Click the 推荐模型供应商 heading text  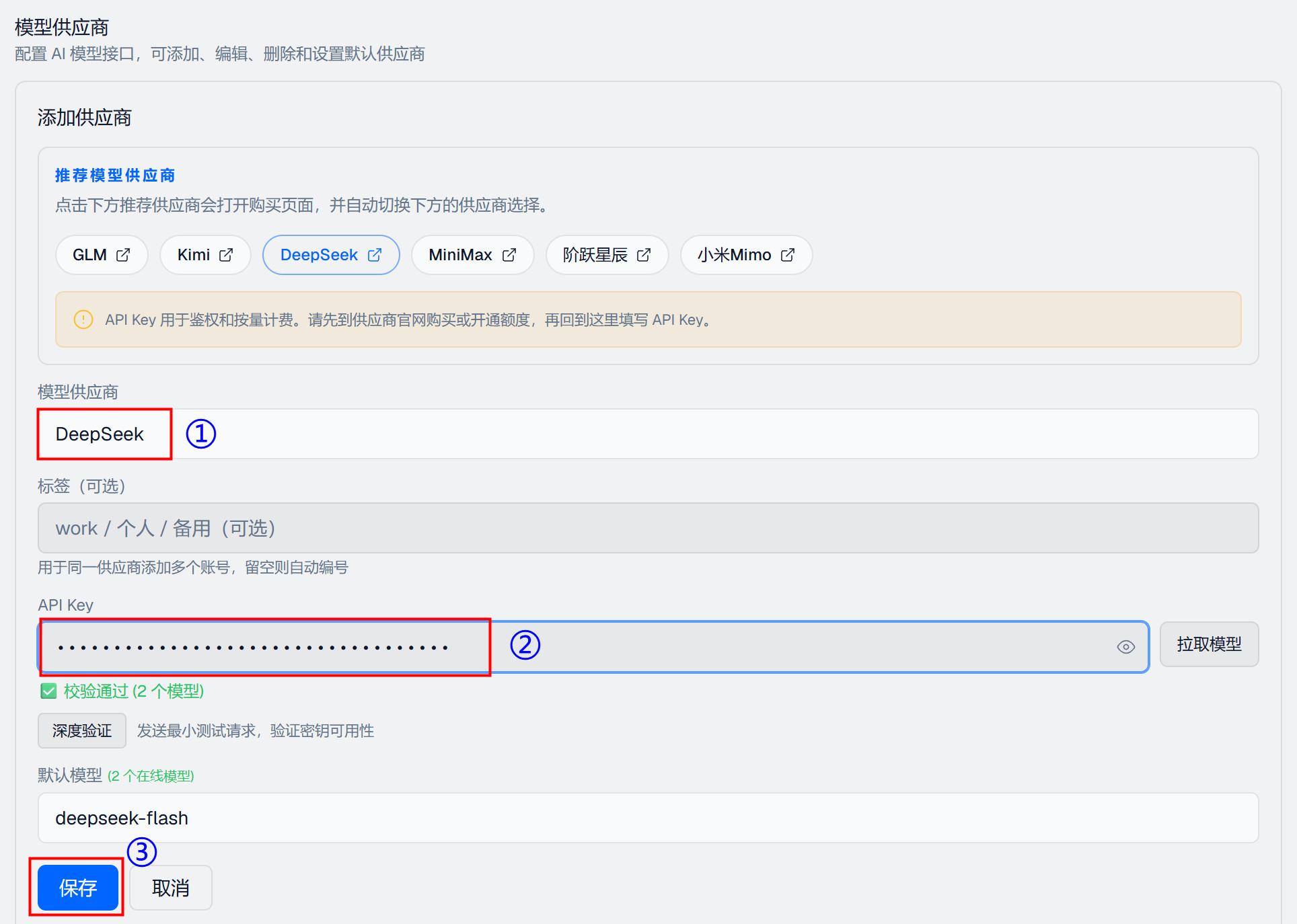point(115,176)
